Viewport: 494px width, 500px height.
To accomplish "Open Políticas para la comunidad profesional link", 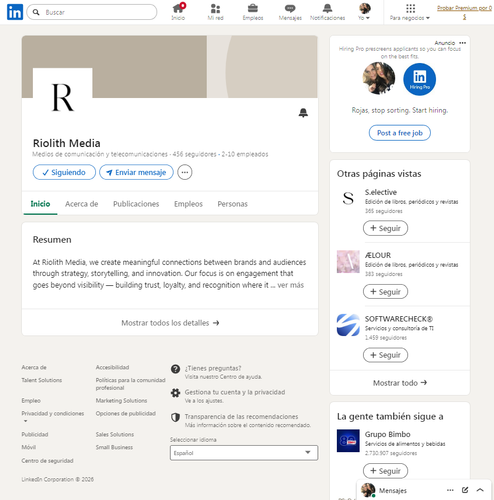I will (x=130, y=384).
